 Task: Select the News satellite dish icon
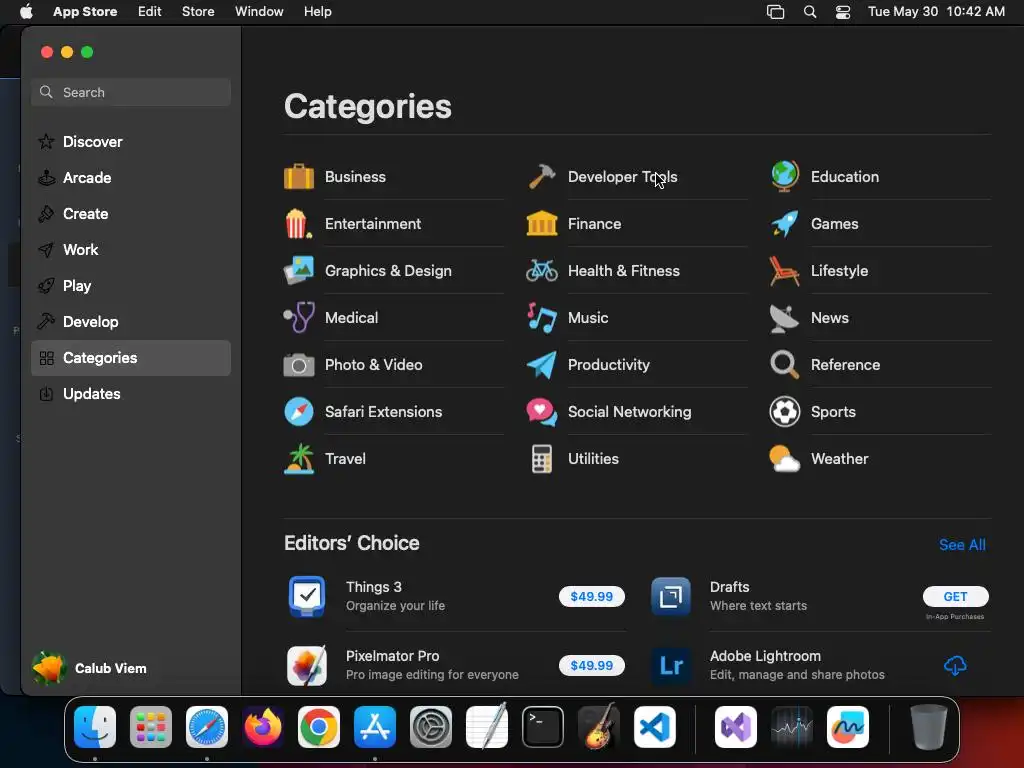click(x=785, y=317)
